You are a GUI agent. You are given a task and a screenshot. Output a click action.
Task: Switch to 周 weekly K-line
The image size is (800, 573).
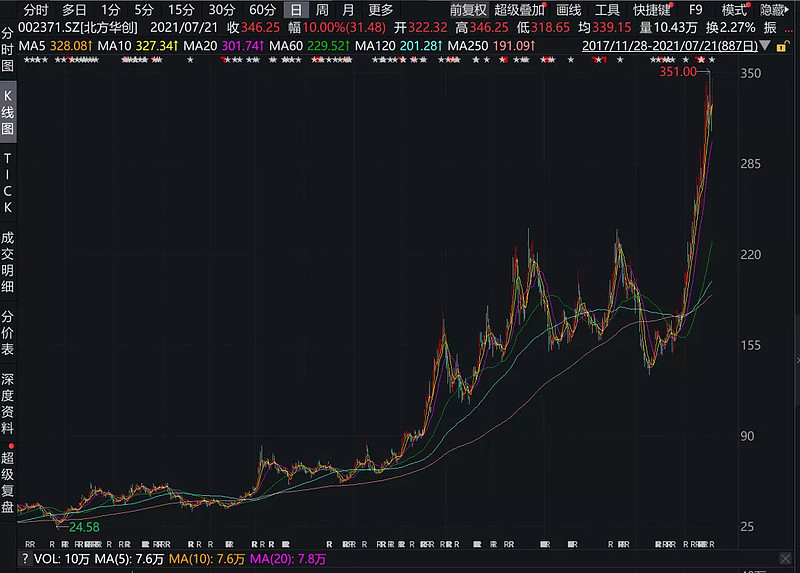(x=322, y=10)
